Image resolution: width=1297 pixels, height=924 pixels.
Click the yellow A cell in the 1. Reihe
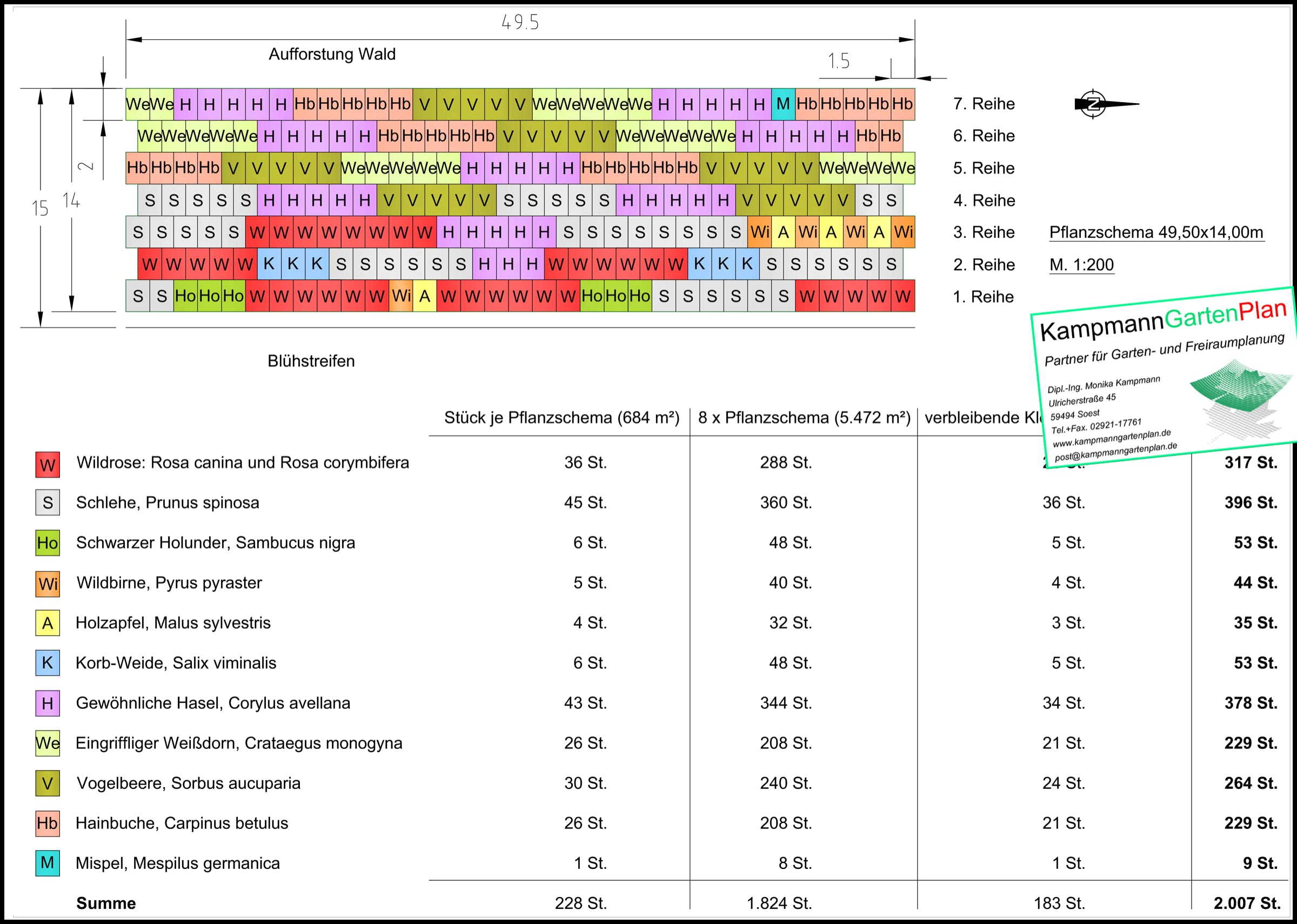(425, 296)
